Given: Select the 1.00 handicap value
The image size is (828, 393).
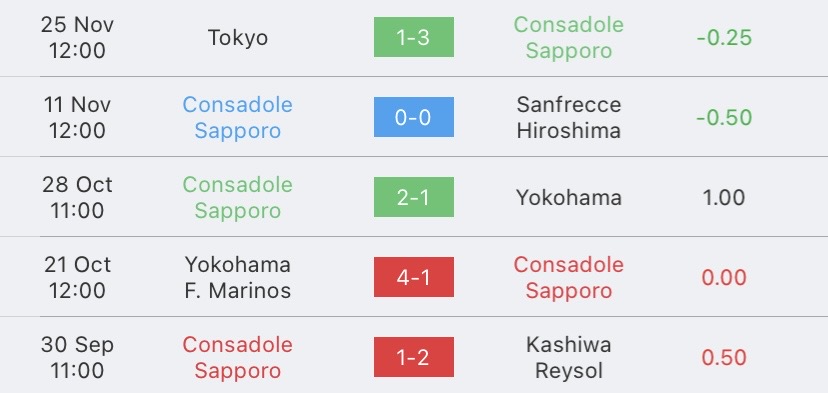Looking at the screenshot, I should click(724, 198).
